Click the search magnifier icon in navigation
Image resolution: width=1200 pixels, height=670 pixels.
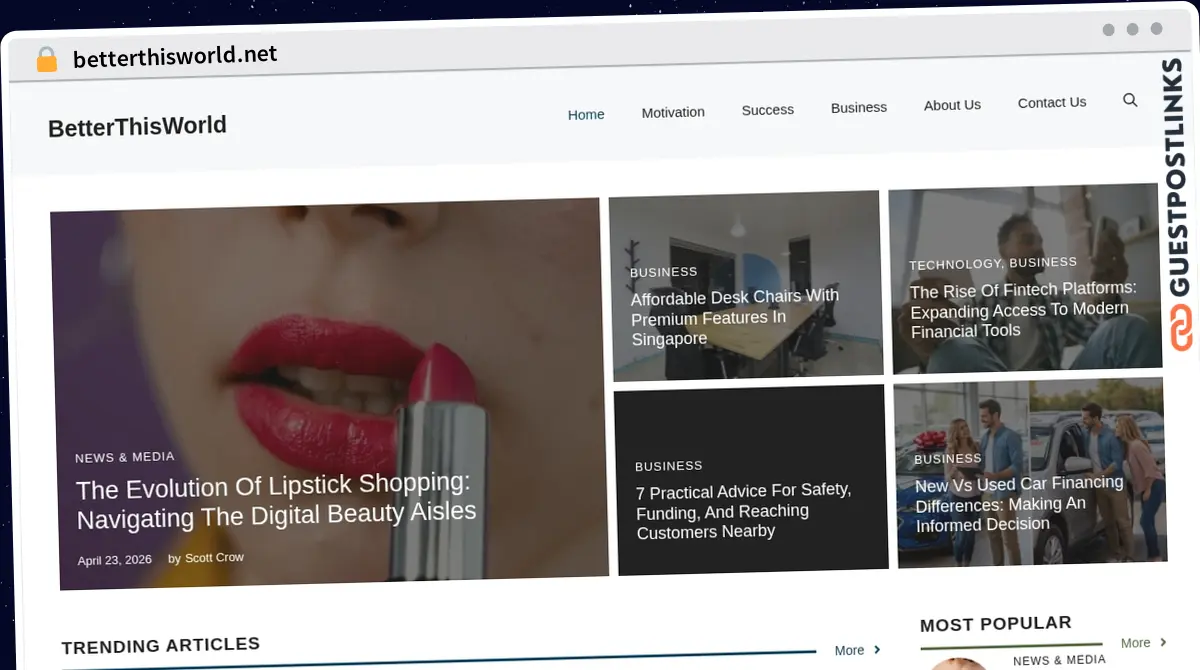[1130, 100]
